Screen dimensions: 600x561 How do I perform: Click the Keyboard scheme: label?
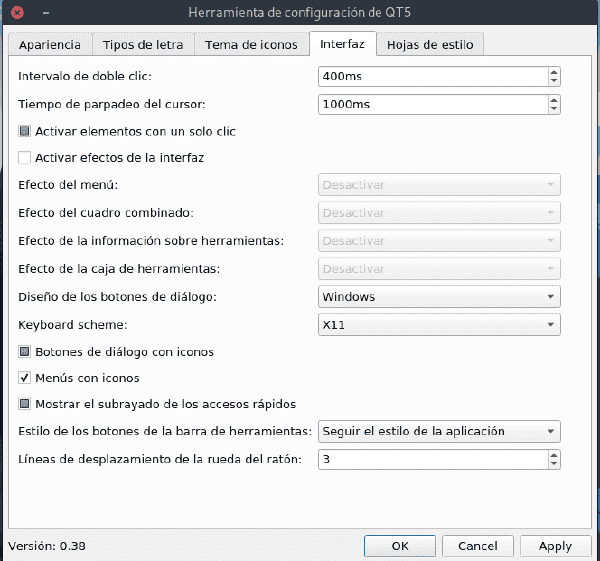click(73, 325)
